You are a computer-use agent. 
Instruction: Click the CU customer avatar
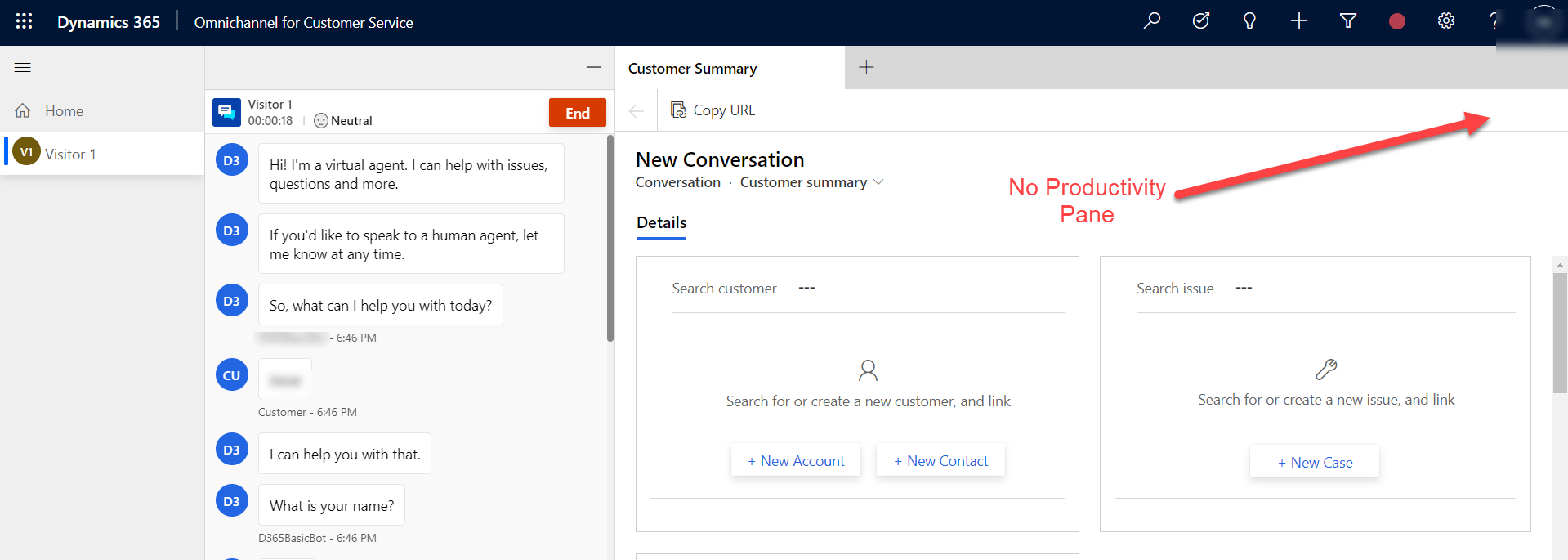[x=232, y=375]
